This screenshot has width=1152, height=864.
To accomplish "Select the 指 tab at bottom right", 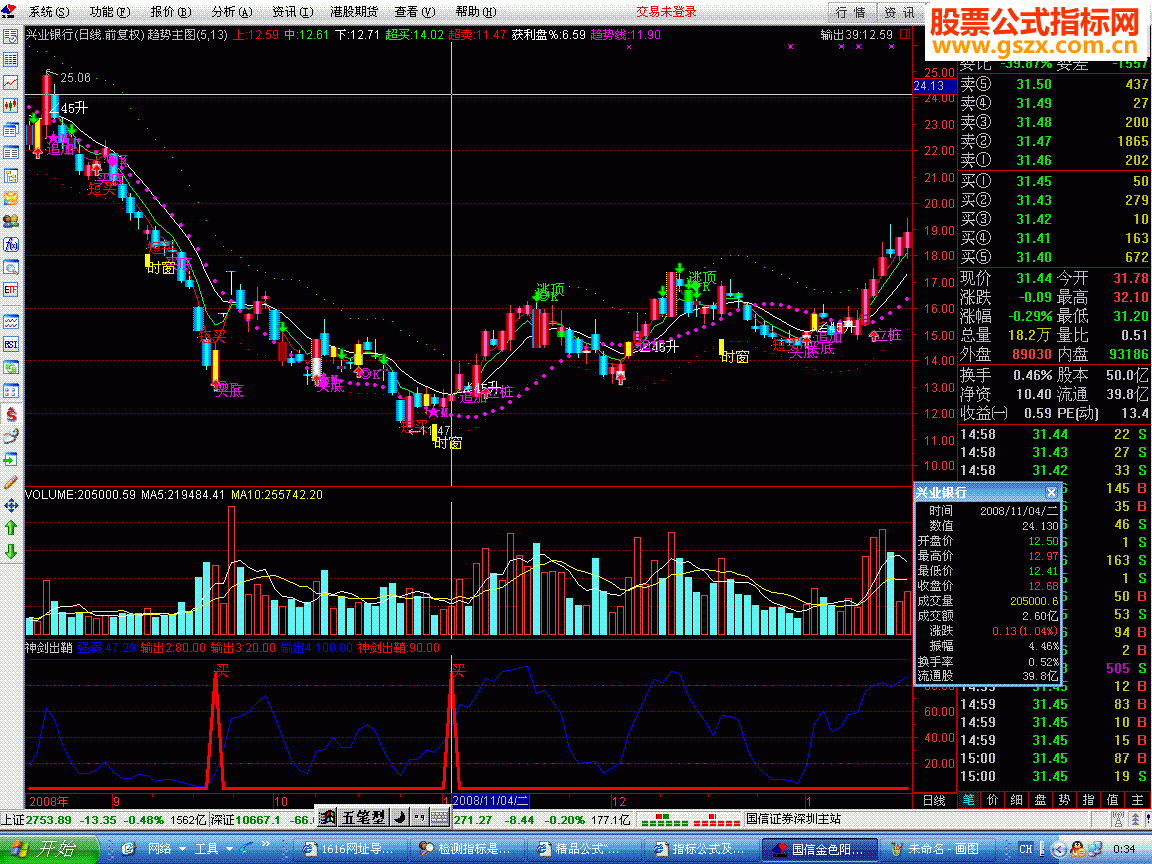I will [1089, 800].
